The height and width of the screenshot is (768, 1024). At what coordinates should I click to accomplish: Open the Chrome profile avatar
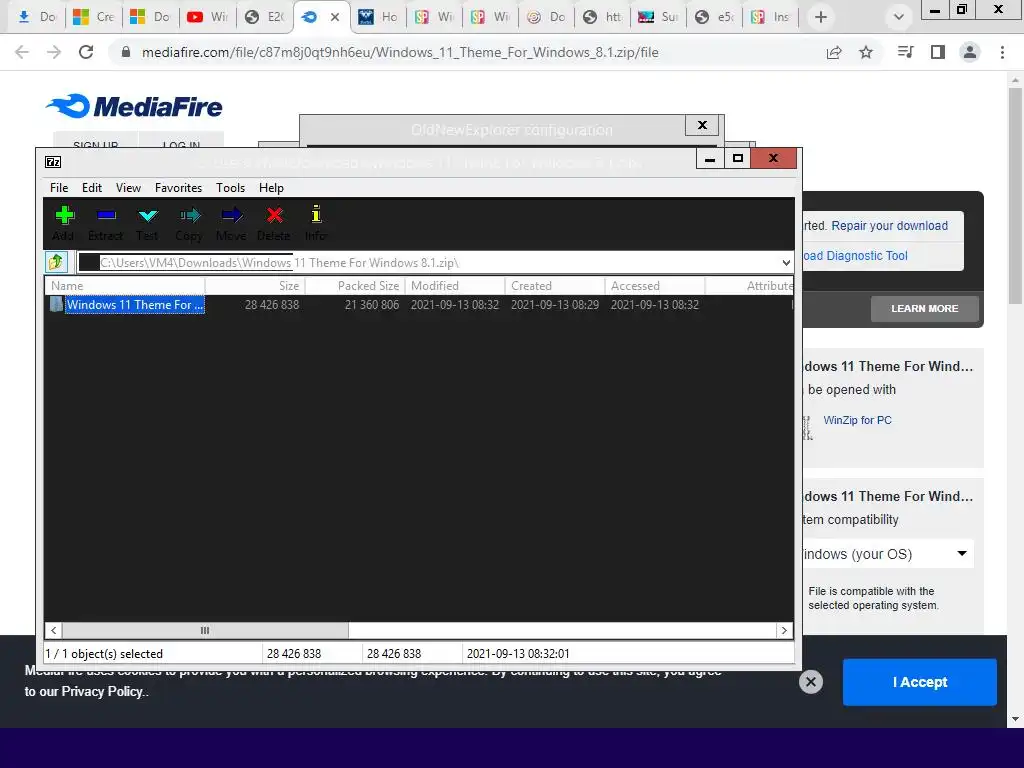(970, 52)
